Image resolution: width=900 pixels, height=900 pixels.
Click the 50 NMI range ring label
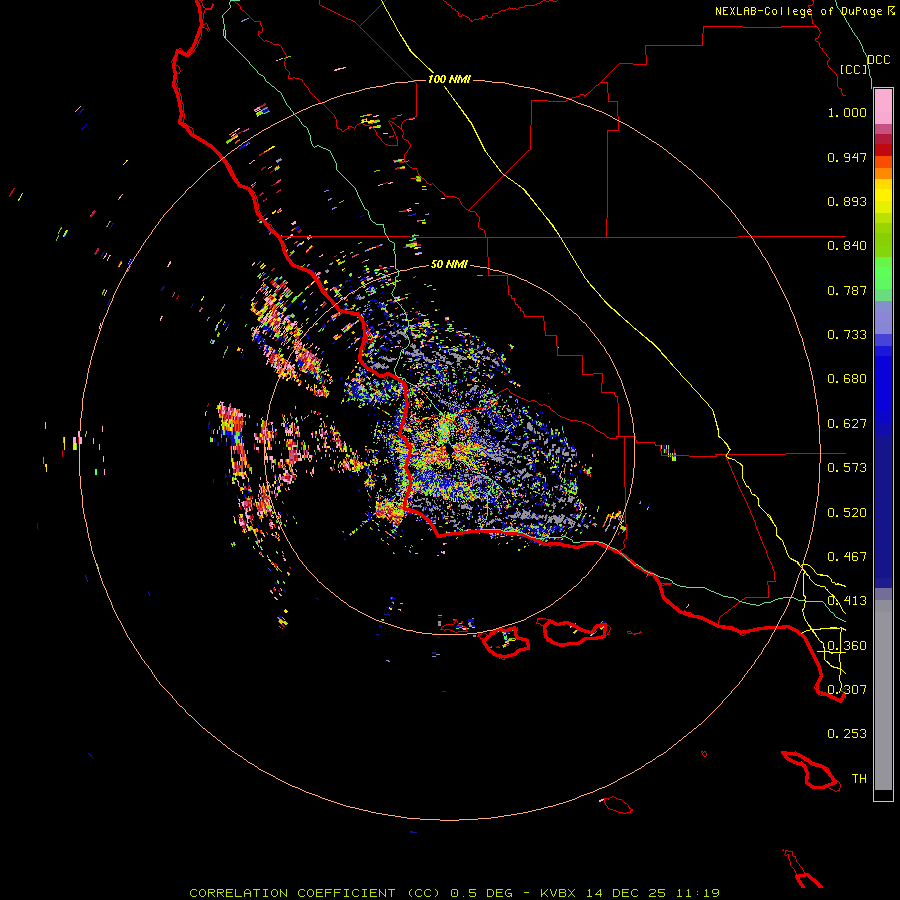click(449, 264)
